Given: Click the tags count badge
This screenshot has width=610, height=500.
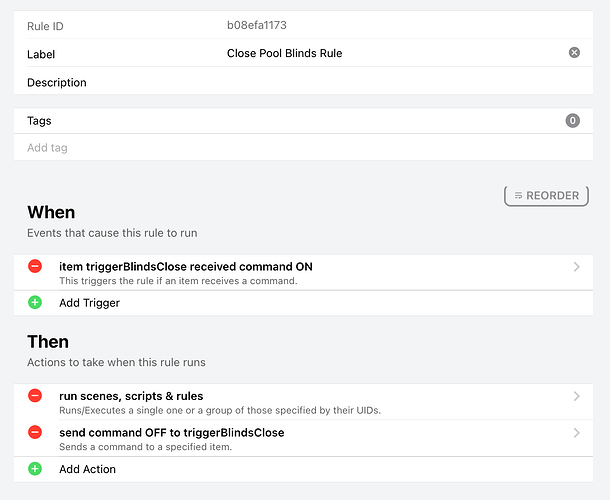Looking at the screenshot, I should [x=573, y=121].
